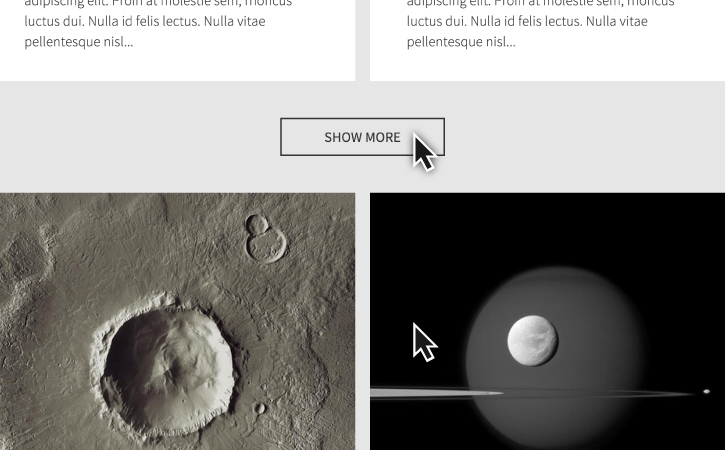
Task: Click "luctus dui" text in left card
Action: [53, 21]
